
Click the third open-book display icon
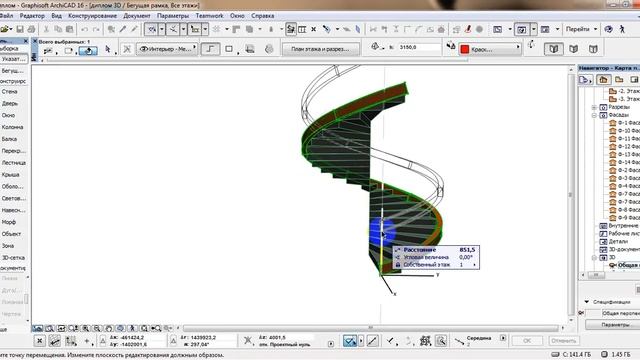coord(593,49)
